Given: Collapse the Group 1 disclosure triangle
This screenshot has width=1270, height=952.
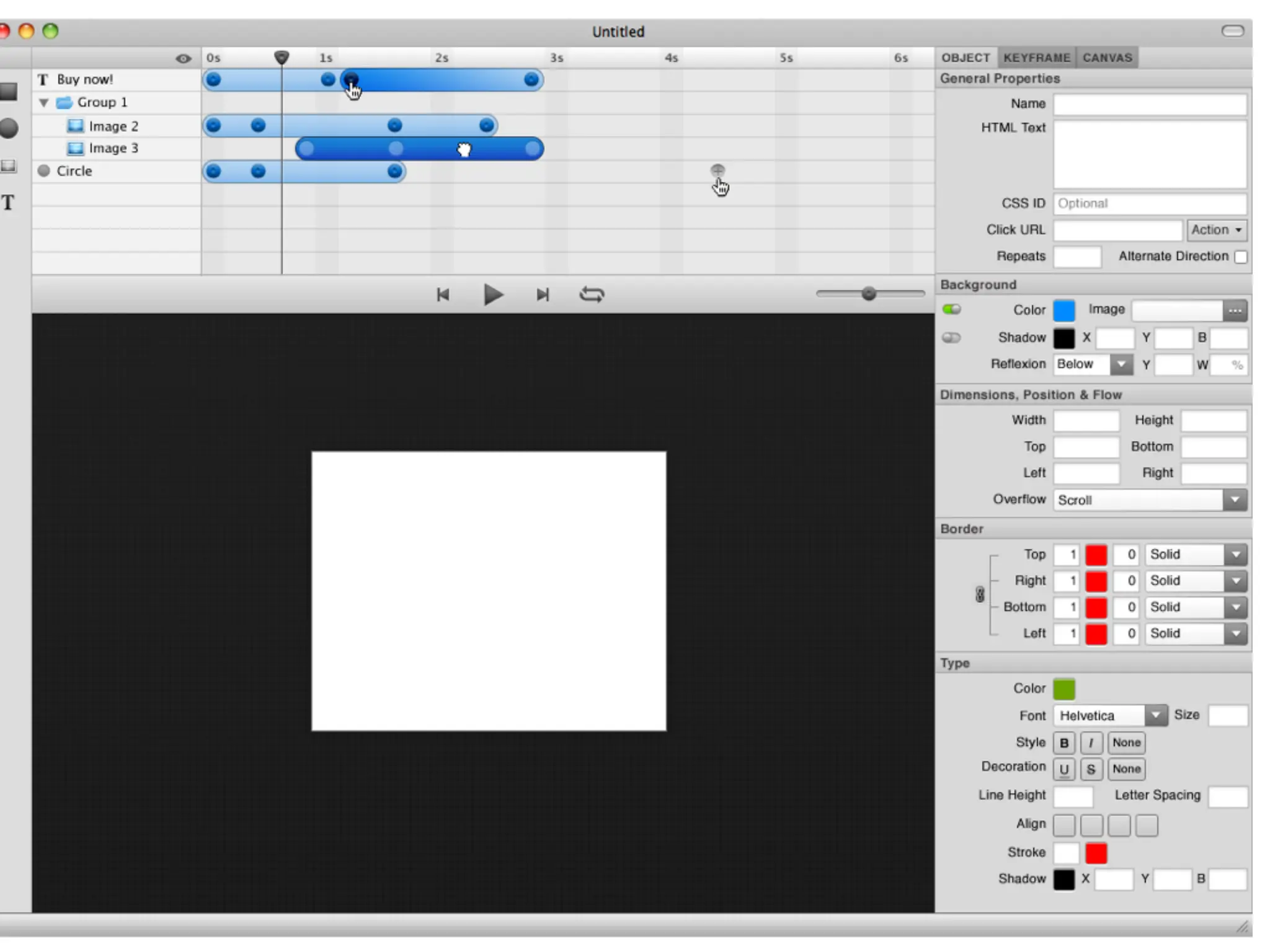Looking at the screenshot, I should coord(43,102).
